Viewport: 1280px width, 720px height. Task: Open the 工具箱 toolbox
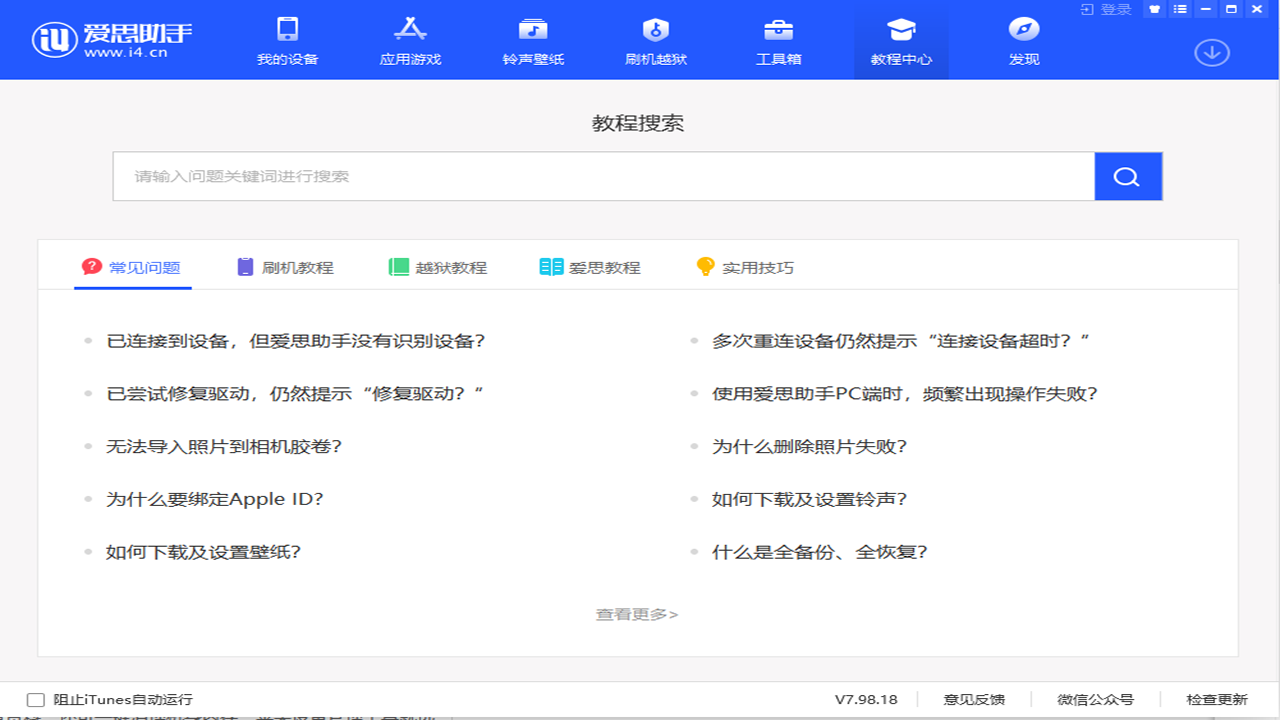click(x=778, y=41)
